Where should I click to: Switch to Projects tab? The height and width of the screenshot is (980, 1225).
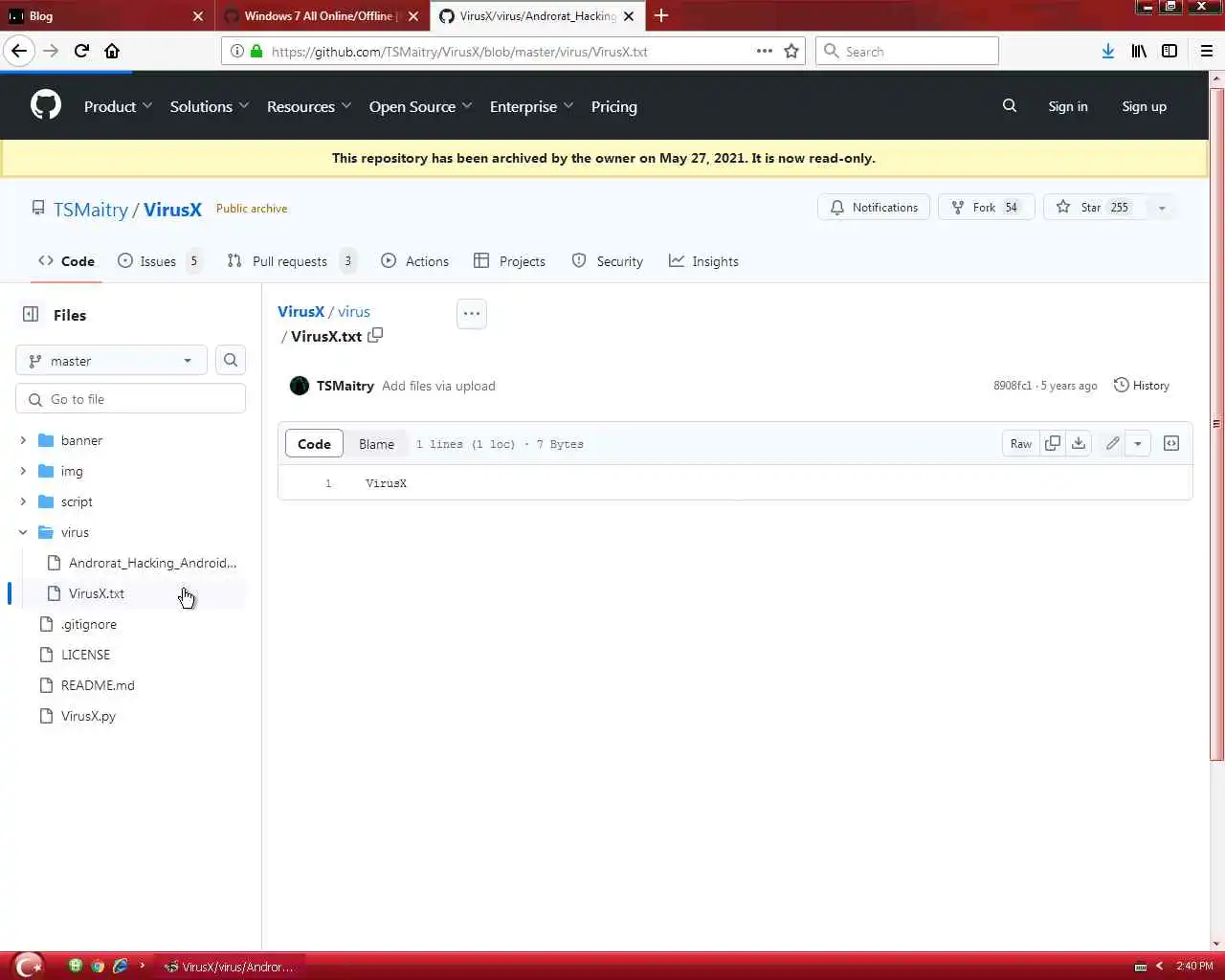tap(509, 261)
